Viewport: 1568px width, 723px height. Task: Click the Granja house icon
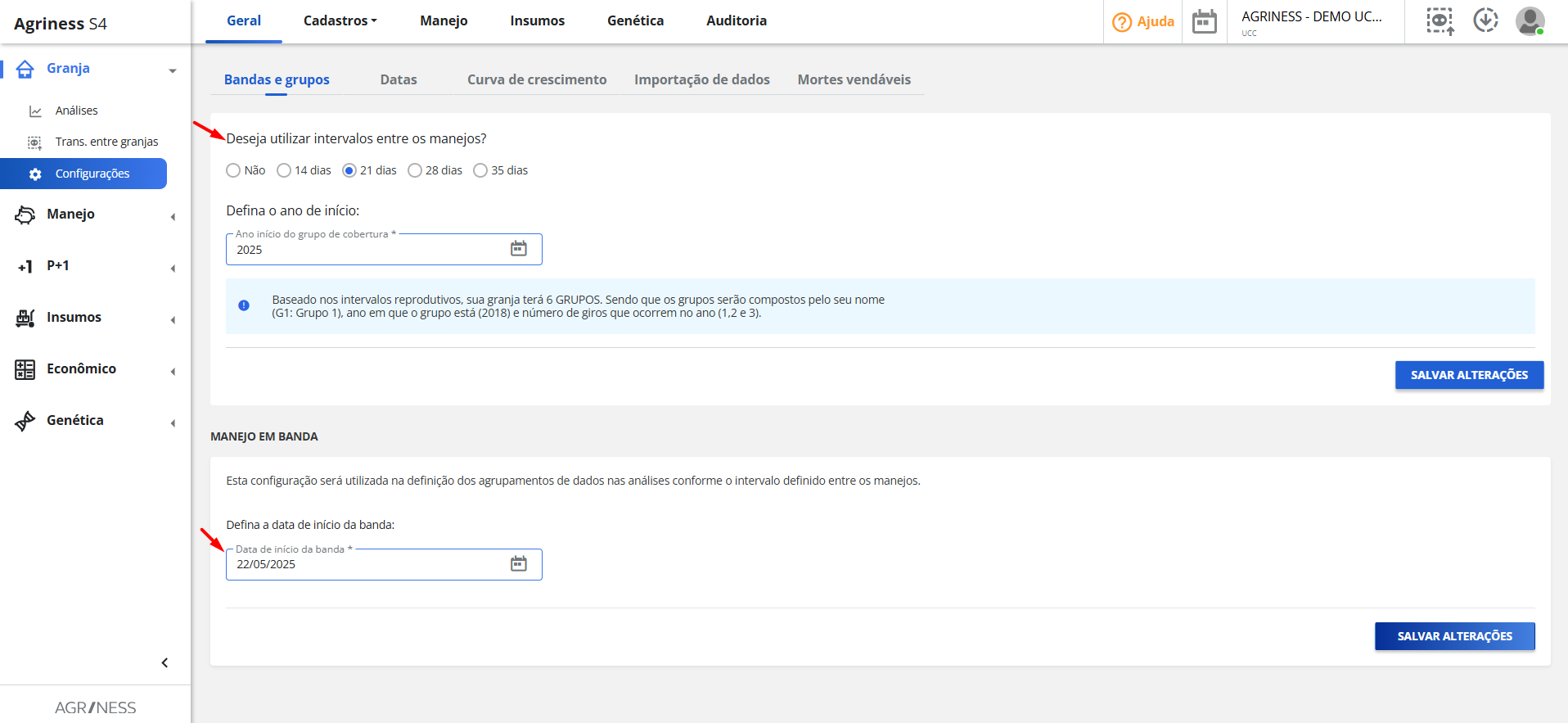pyautogui.click(x=25, y=70)
